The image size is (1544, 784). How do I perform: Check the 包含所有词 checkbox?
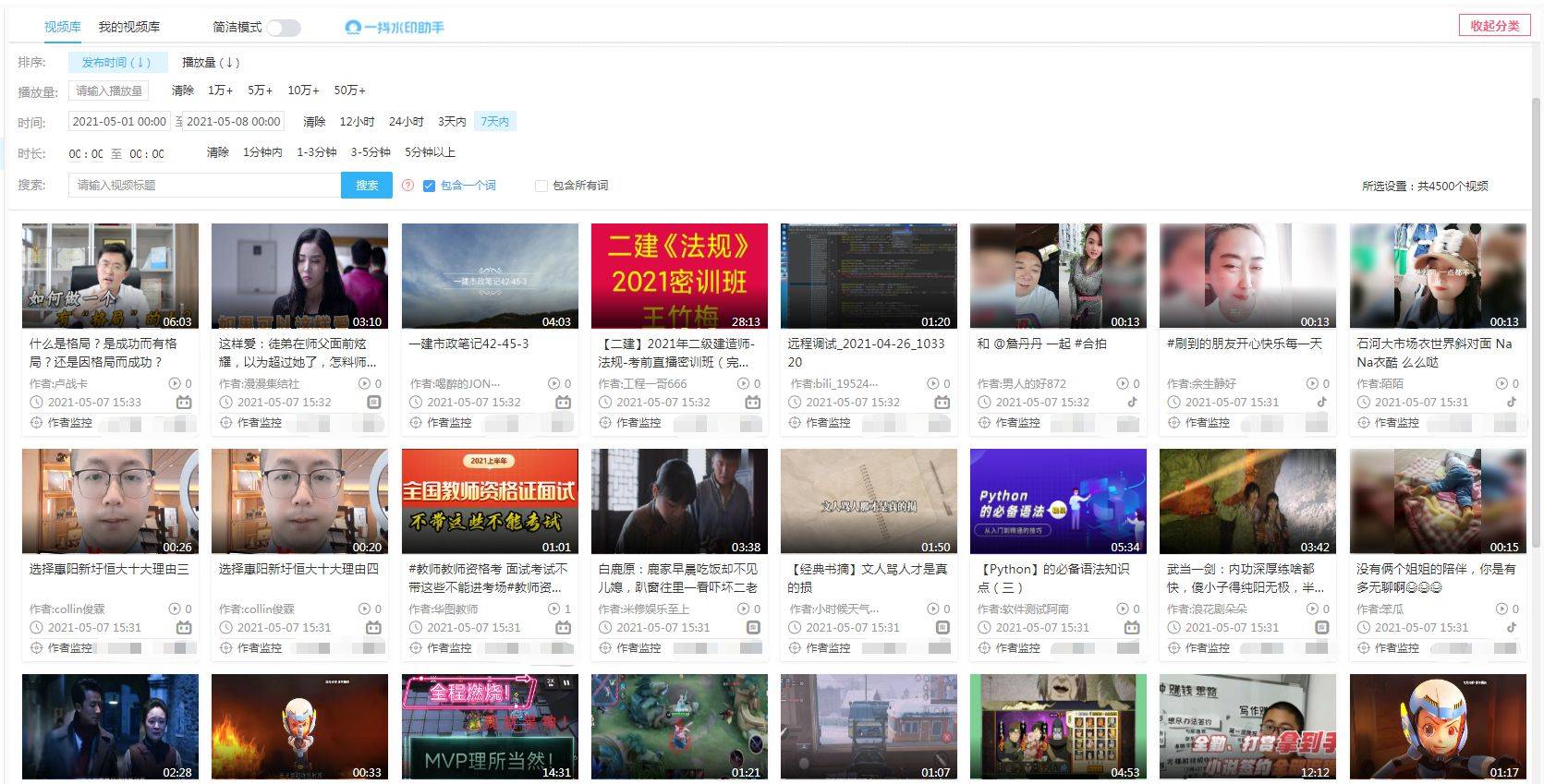(541, 186)
